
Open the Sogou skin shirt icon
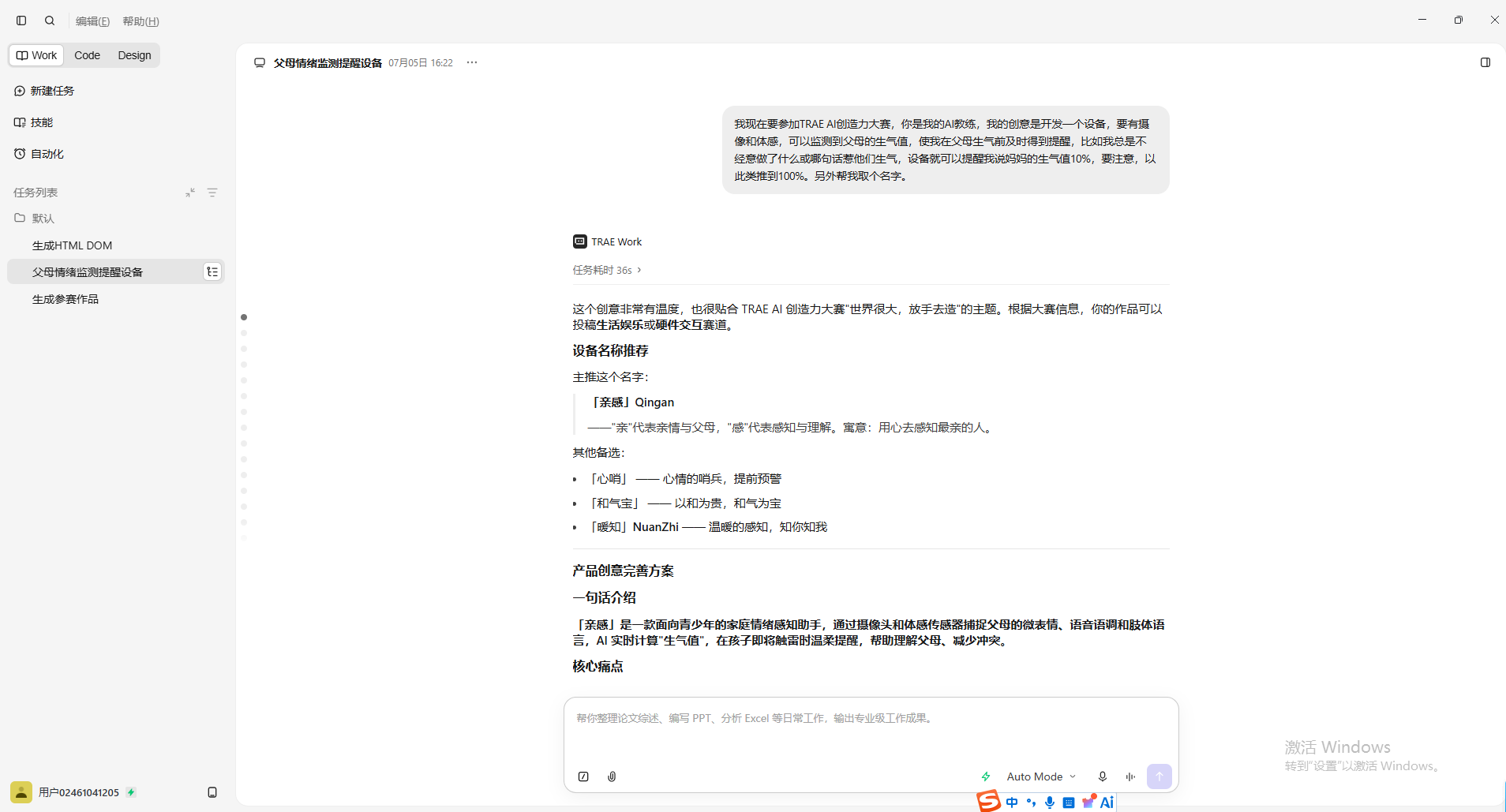point(1089,802)
